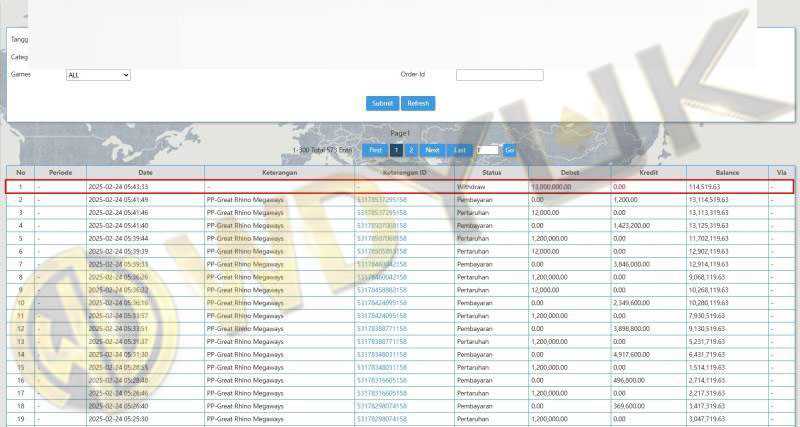Click the balance value 7,930,519.63
The image size is (800, 427).
click(707, 316)
